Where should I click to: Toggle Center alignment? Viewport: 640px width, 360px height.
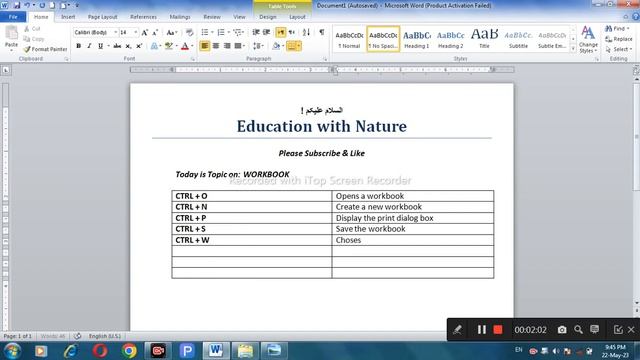pos(216,46)
